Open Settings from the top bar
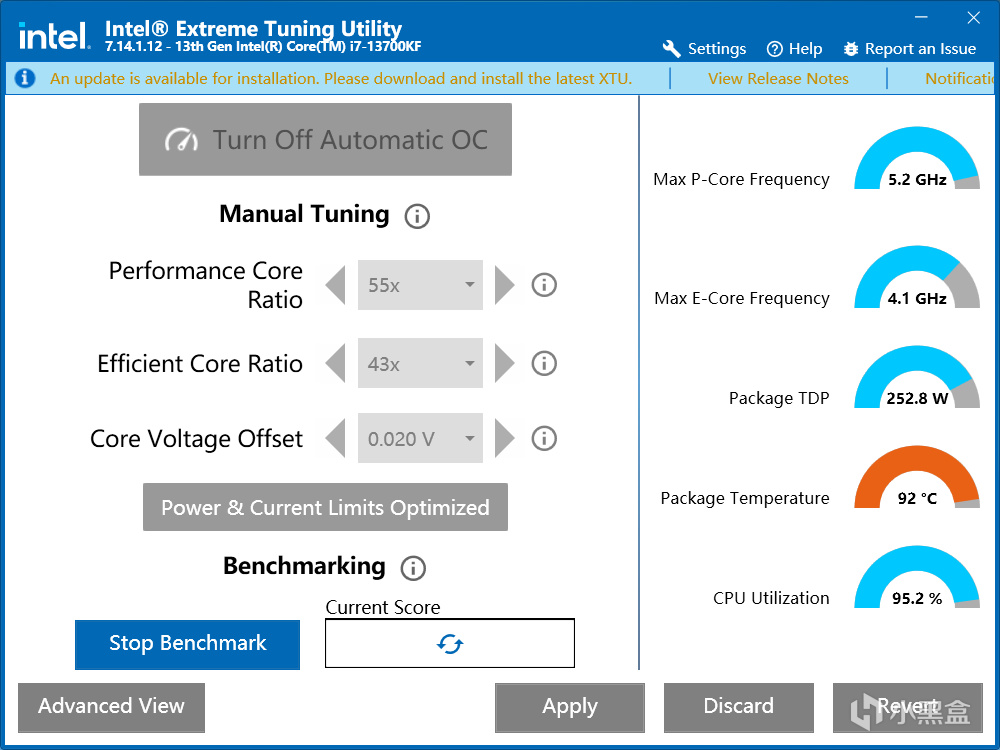This screenshot has height=750, width=1000. point(704,49)
